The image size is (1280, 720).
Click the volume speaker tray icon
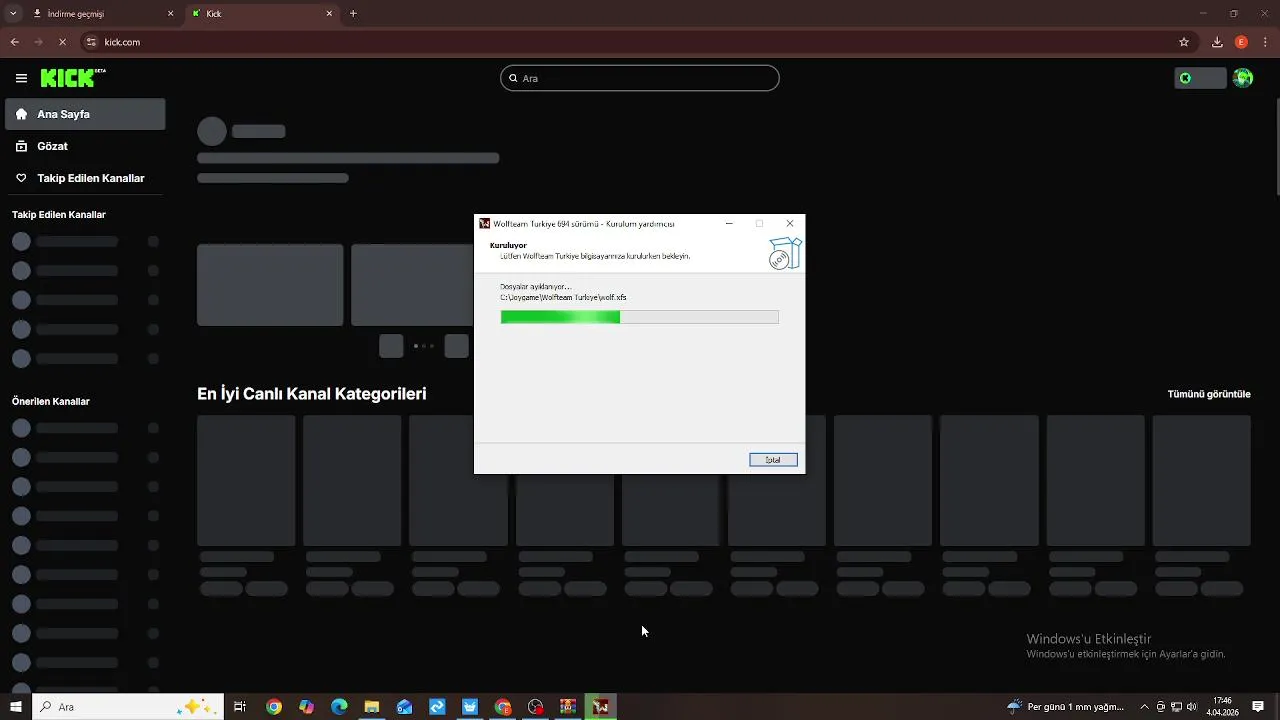tap(1191, 707)
